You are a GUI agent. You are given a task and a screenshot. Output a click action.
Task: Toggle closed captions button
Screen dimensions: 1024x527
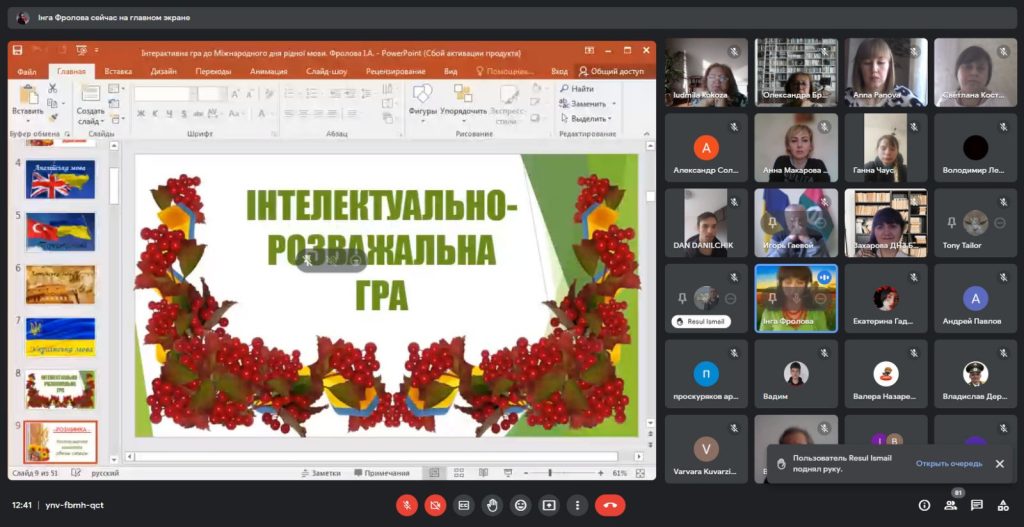pyautogui.click(x=463, y=505)
